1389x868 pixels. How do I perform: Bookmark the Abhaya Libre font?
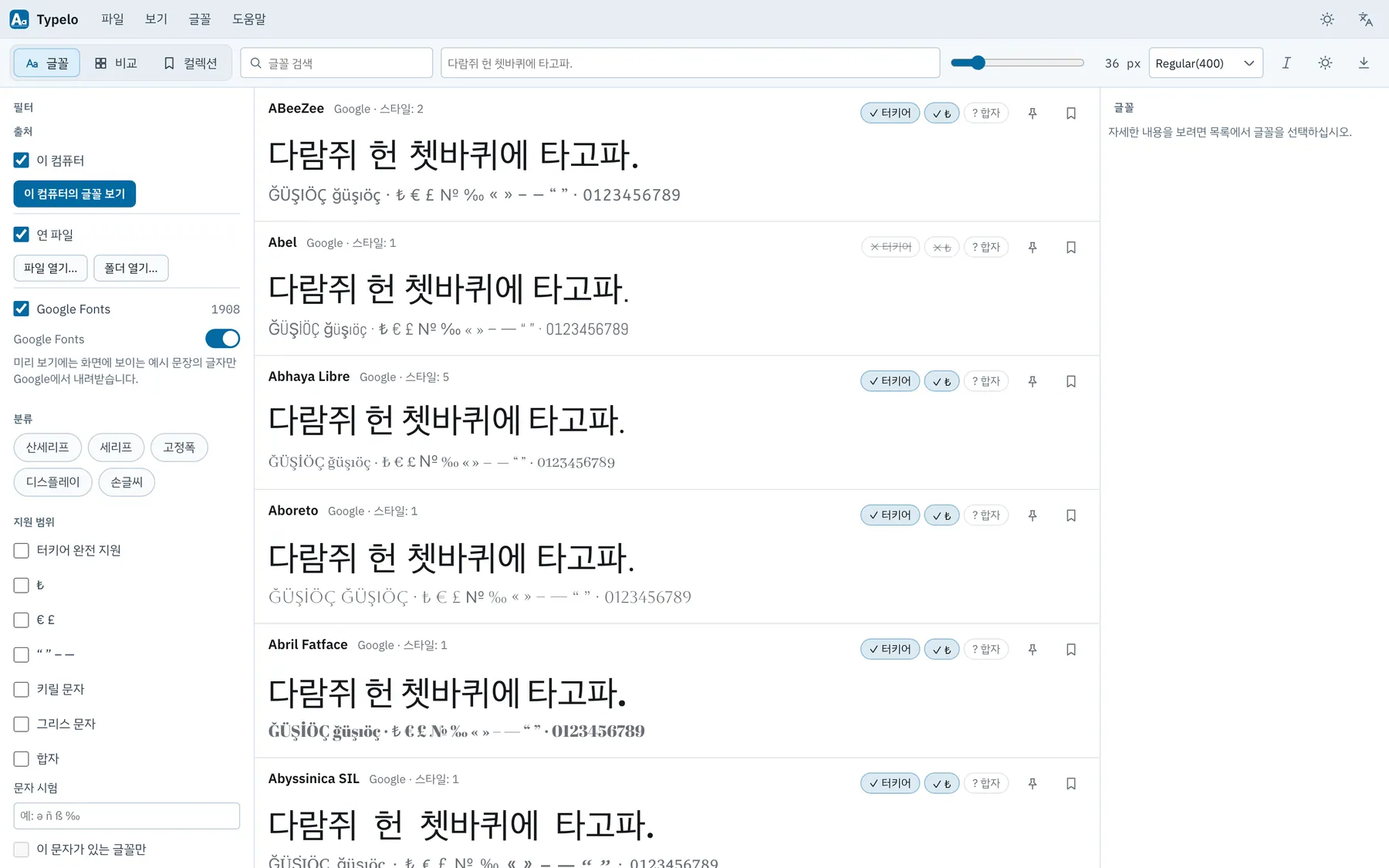tap(1071, 382)
